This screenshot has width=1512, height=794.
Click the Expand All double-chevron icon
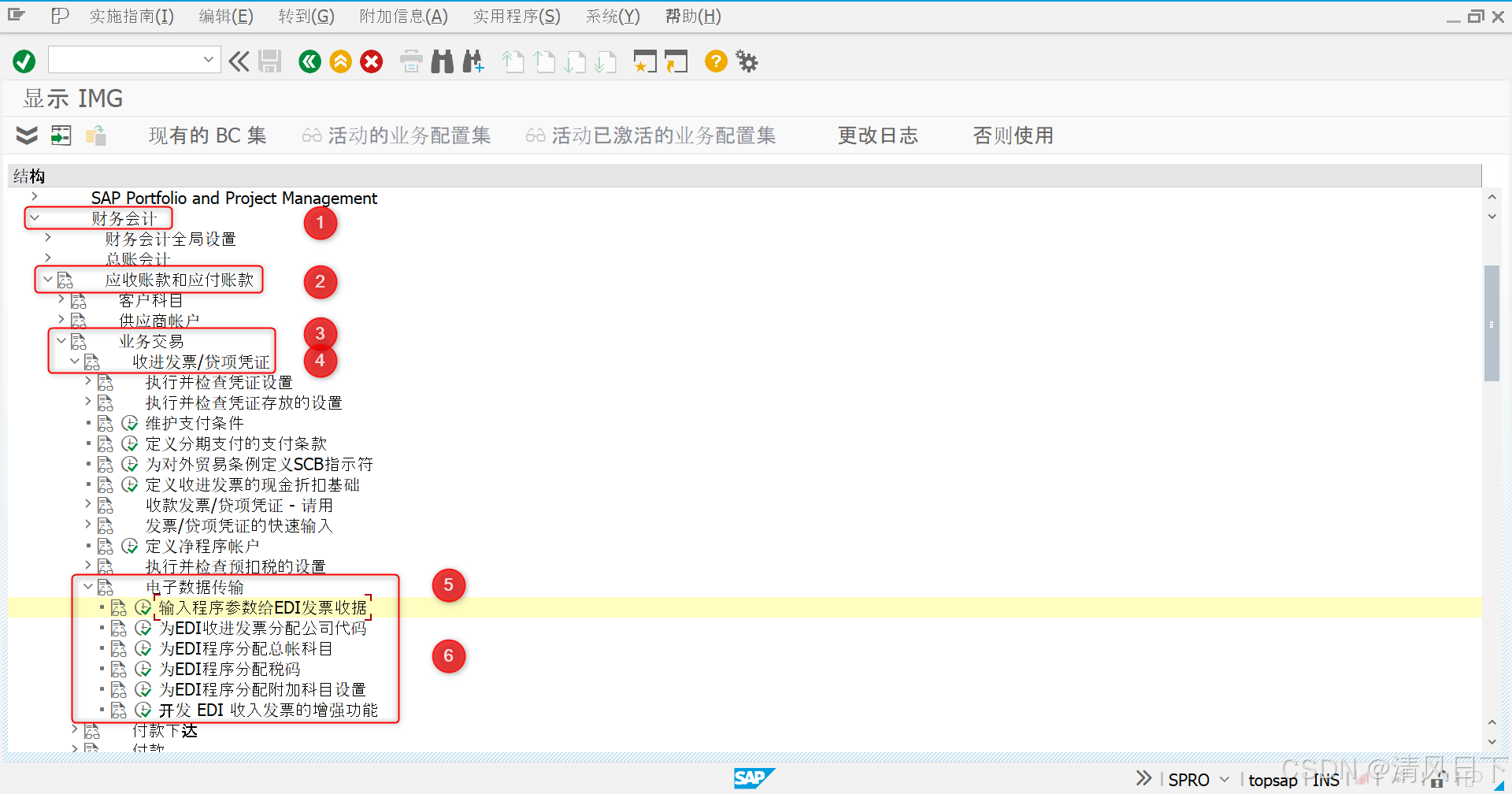pos(27,135)
